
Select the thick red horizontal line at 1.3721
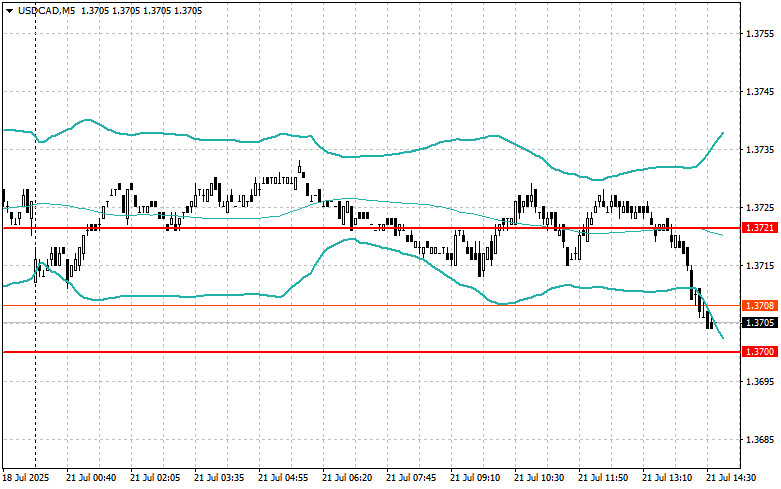(x=371, y=228)
